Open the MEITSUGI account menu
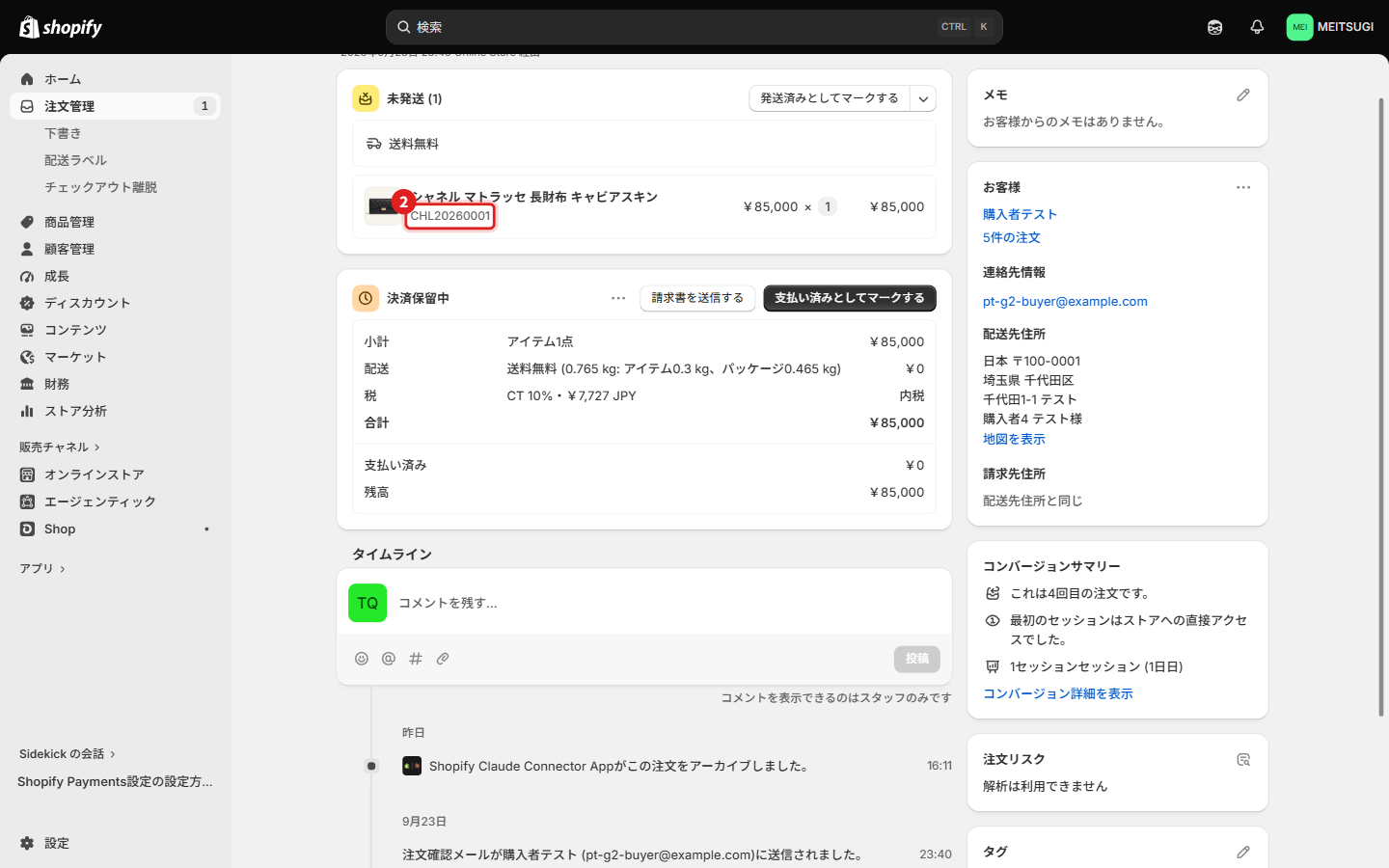This screenshot has width=1389, height=868. (1330, 27)
